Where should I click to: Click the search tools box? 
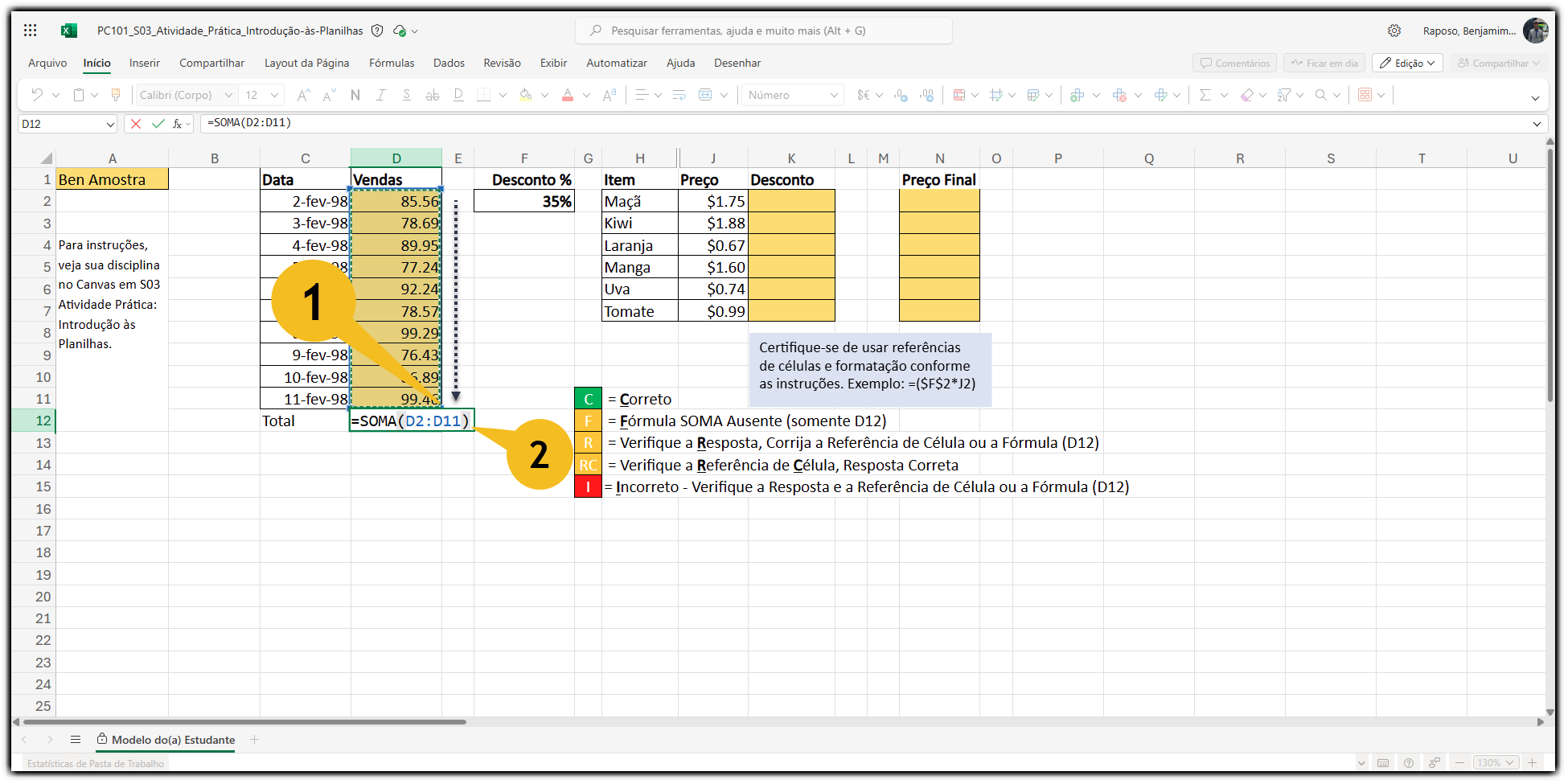point(764,31)
